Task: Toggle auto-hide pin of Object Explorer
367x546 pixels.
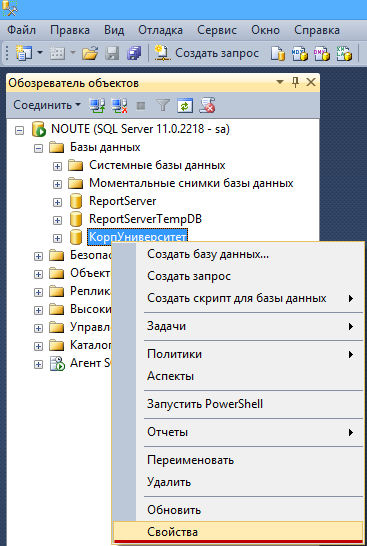Action: click(x=295, y=83)
